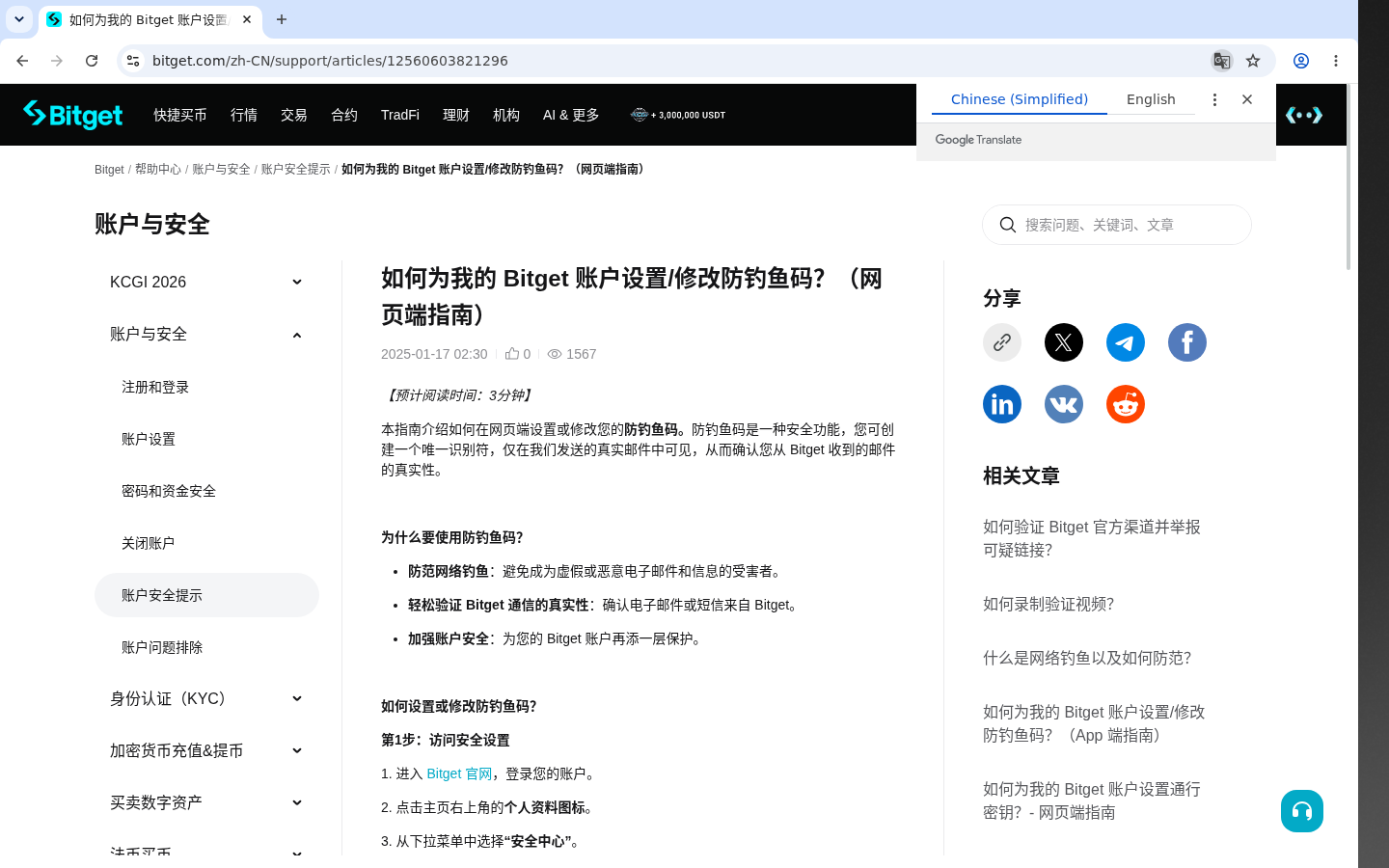
Task: Open Google Translate icon in address bar
Action: (1222, 61)
